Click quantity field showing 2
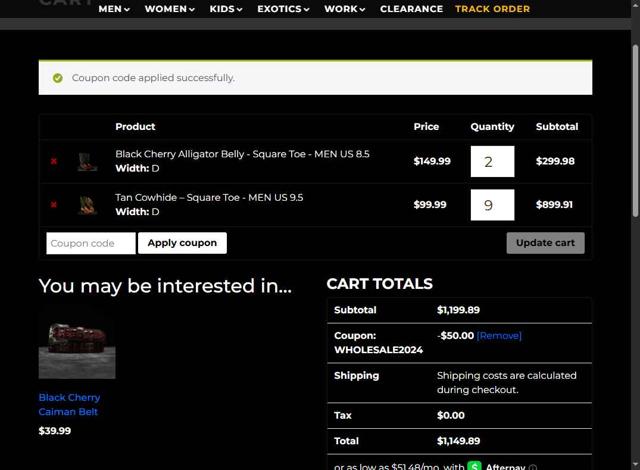The height and width of the screenshot is (470, 640). click(492, 162)
